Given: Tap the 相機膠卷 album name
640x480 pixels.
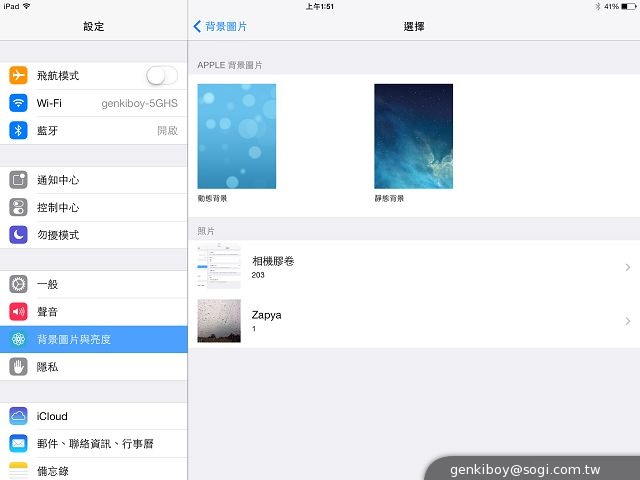Looking at the screenshot, I should 273,261.
